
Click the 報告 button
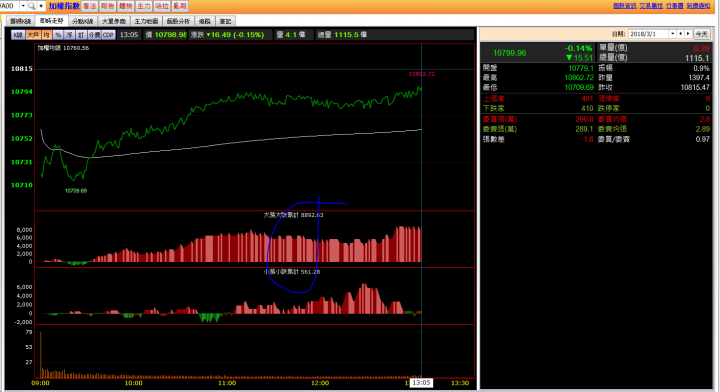pyautogui.click(x=107, y=6)
